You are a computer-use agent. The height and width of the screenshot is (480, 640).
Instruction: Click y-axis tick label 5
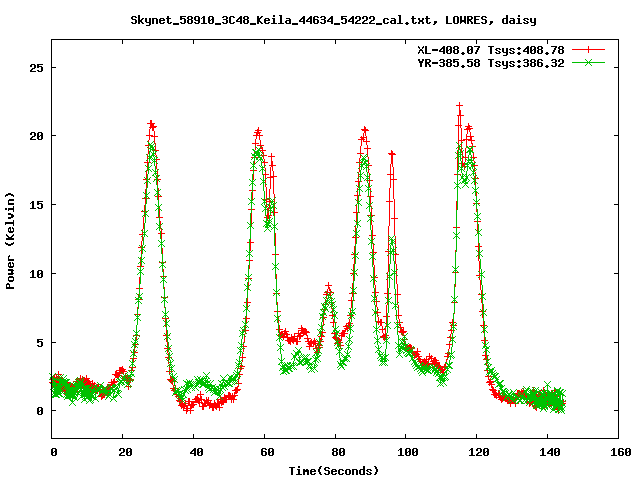pyautogui.click(x=40, y=343)
